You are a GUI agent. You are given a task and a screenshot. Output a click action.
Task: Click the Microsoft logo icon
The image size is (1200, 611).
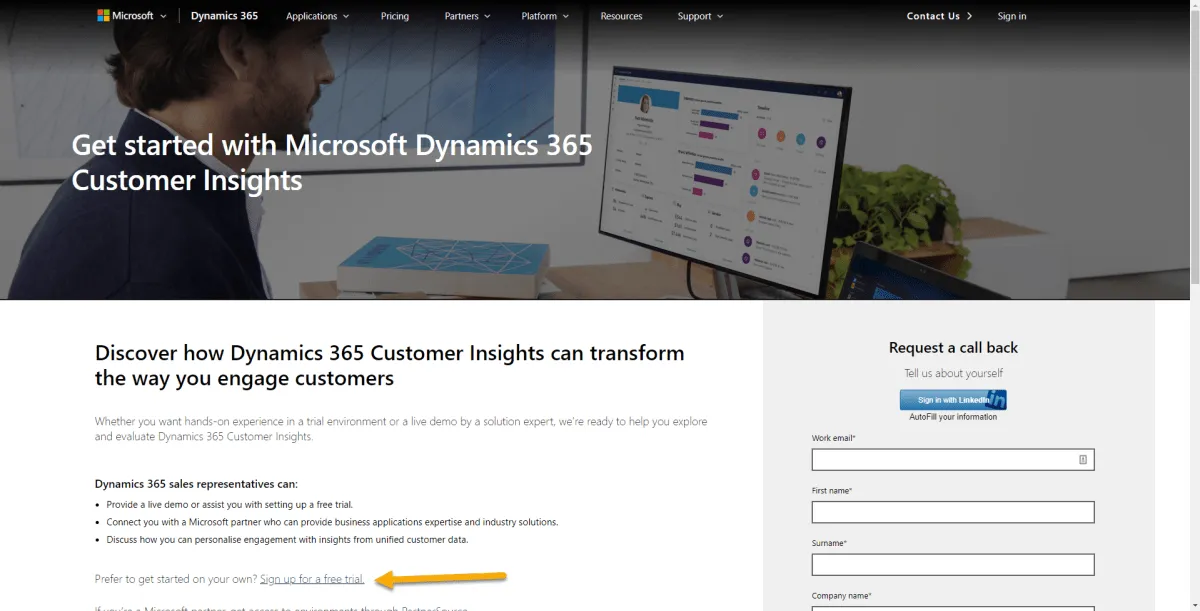click(103, 16)
